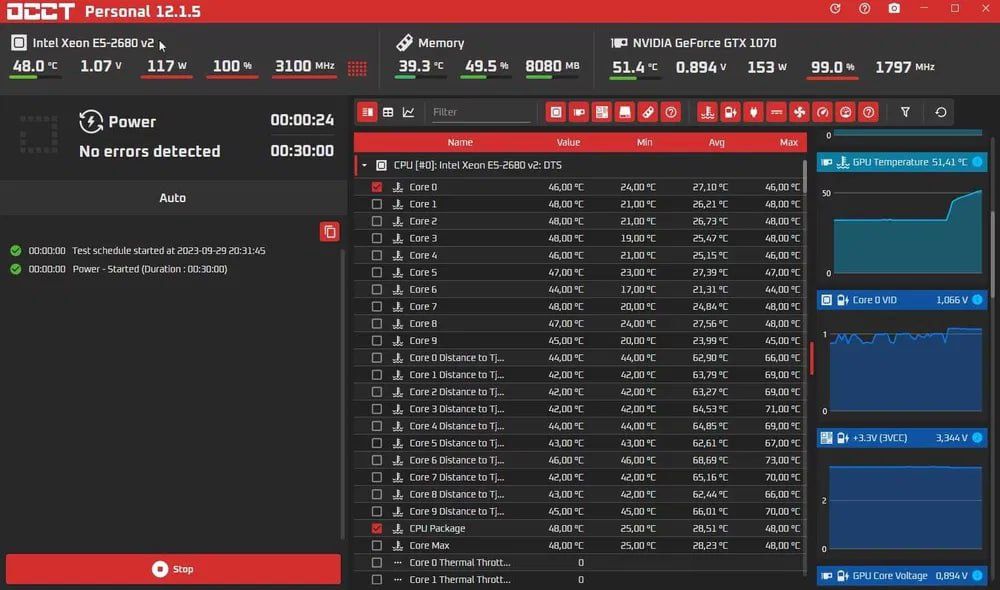Viewport: 1000px width, 590px height.
Task: Toggle the clock speed gauge filter icon
Action: tap(823, 112)
